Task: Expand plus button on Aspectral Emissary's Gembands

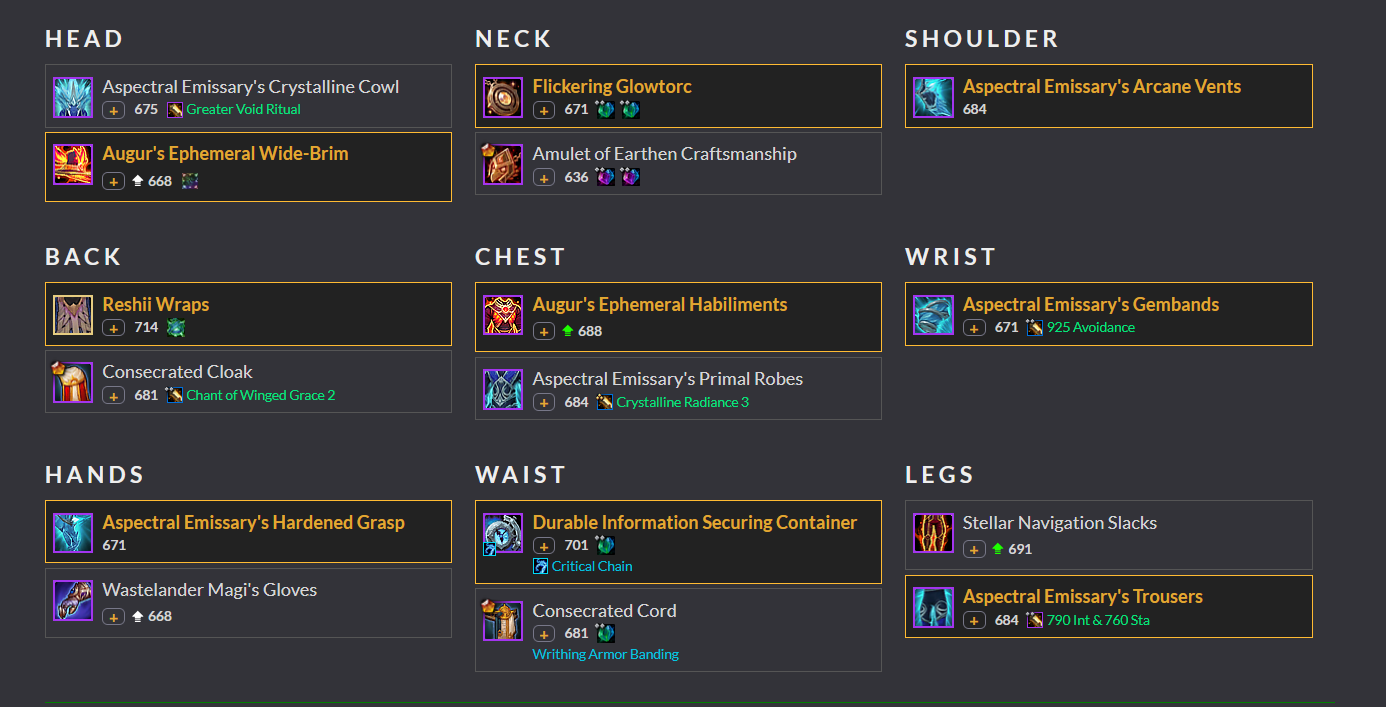Action: [x=974, y=328]
